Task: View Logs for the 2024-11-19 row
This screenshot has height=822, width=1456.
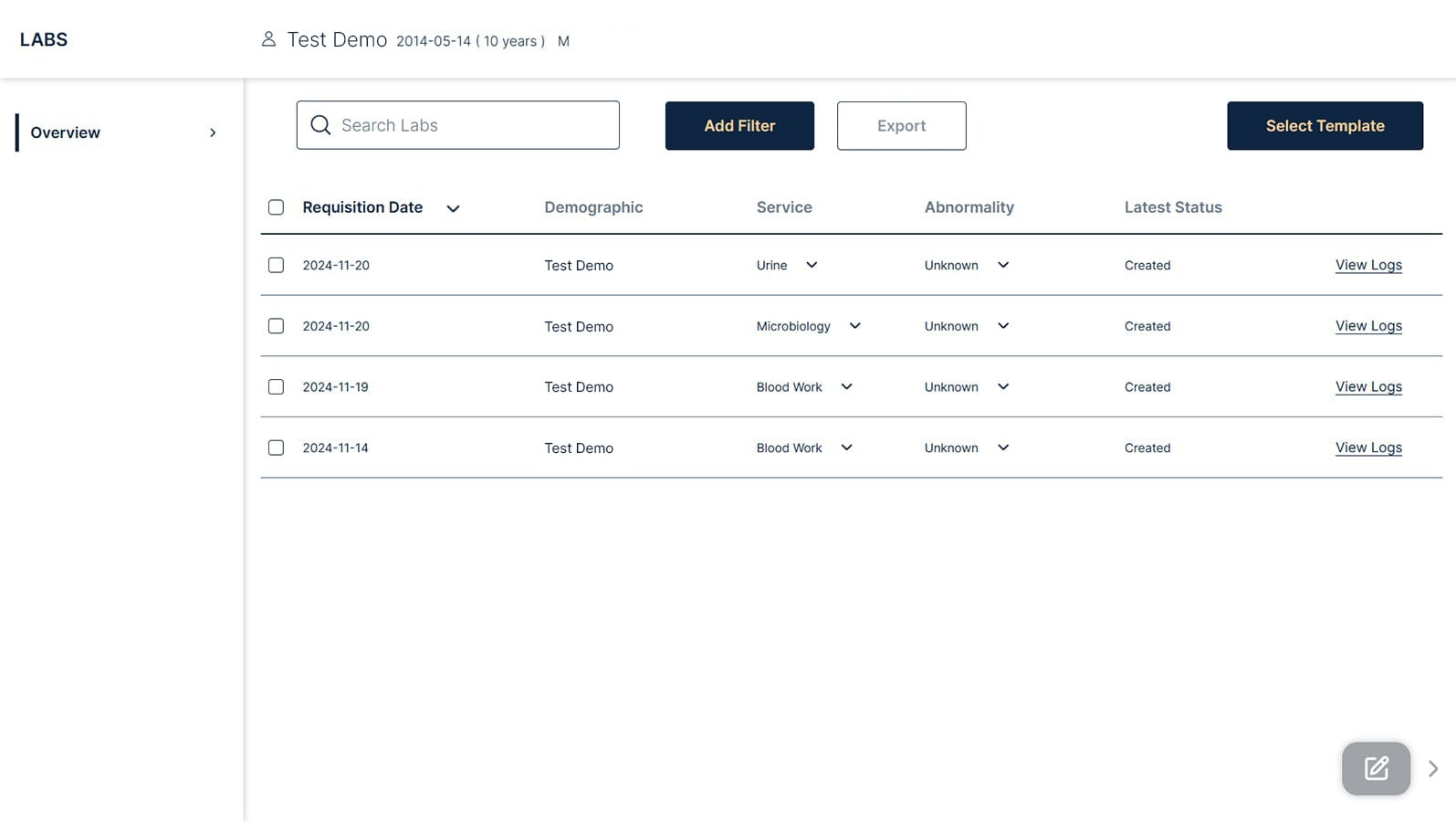Action: click(x=1368, y=387)
